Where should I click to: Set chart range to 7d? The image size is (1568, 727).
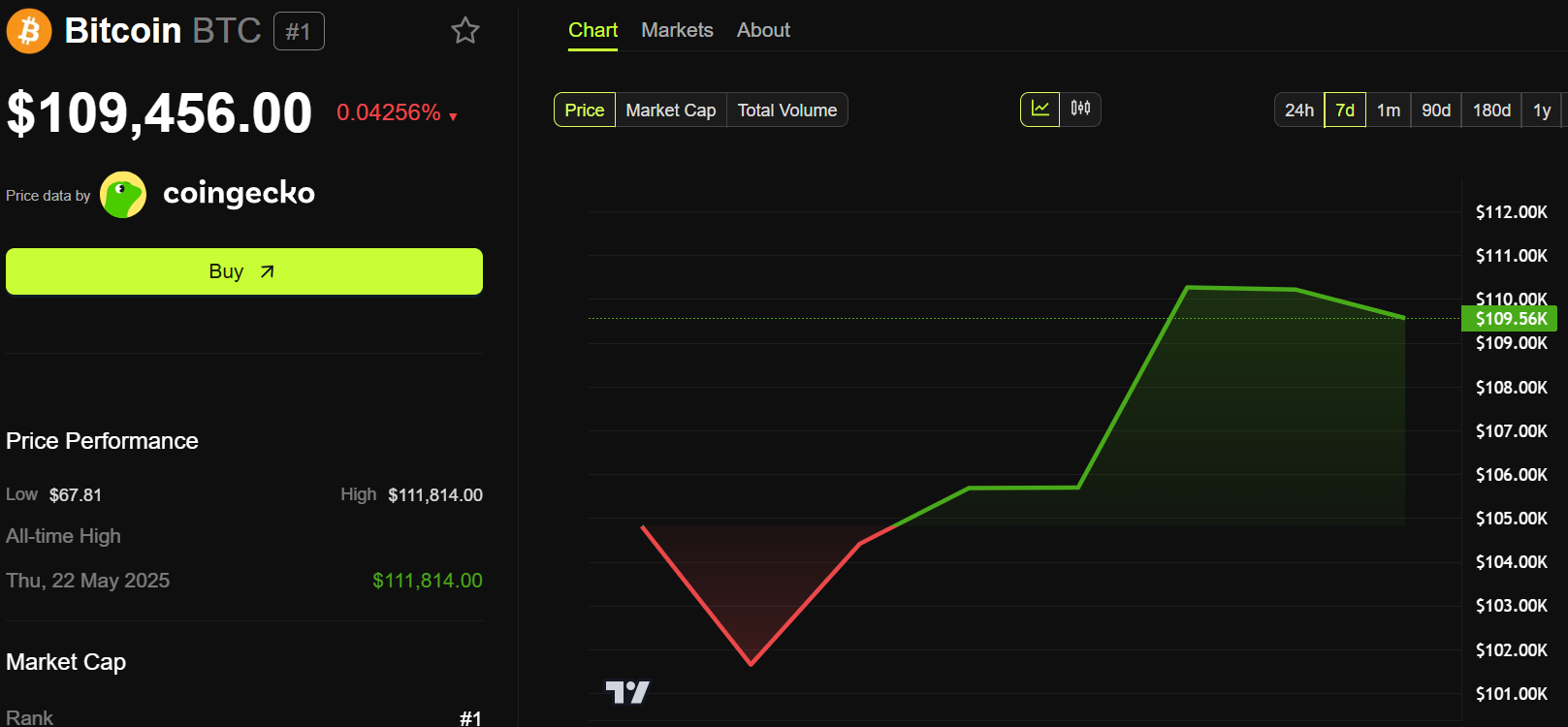pyautogui.click(x=1345, y=110)
